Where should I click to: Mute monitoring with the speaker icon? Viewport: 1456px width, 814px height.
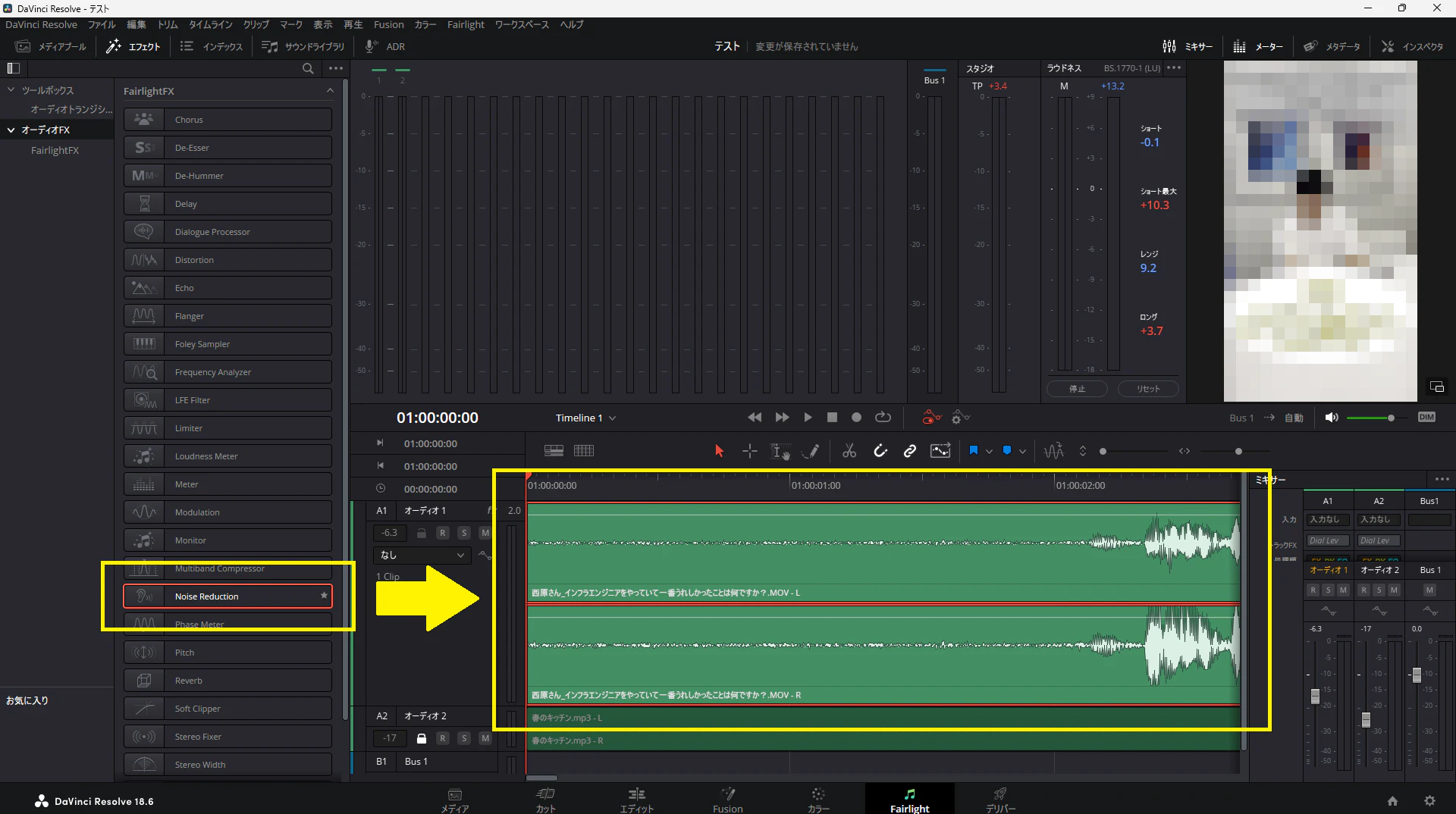pos(1331,418)
